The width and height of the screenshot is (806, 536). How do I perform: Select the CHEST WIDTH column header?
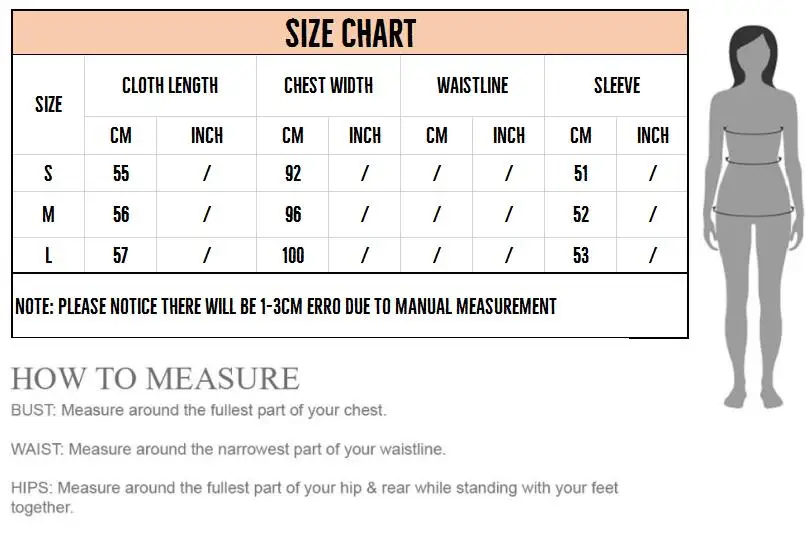(x=328, y=85)
